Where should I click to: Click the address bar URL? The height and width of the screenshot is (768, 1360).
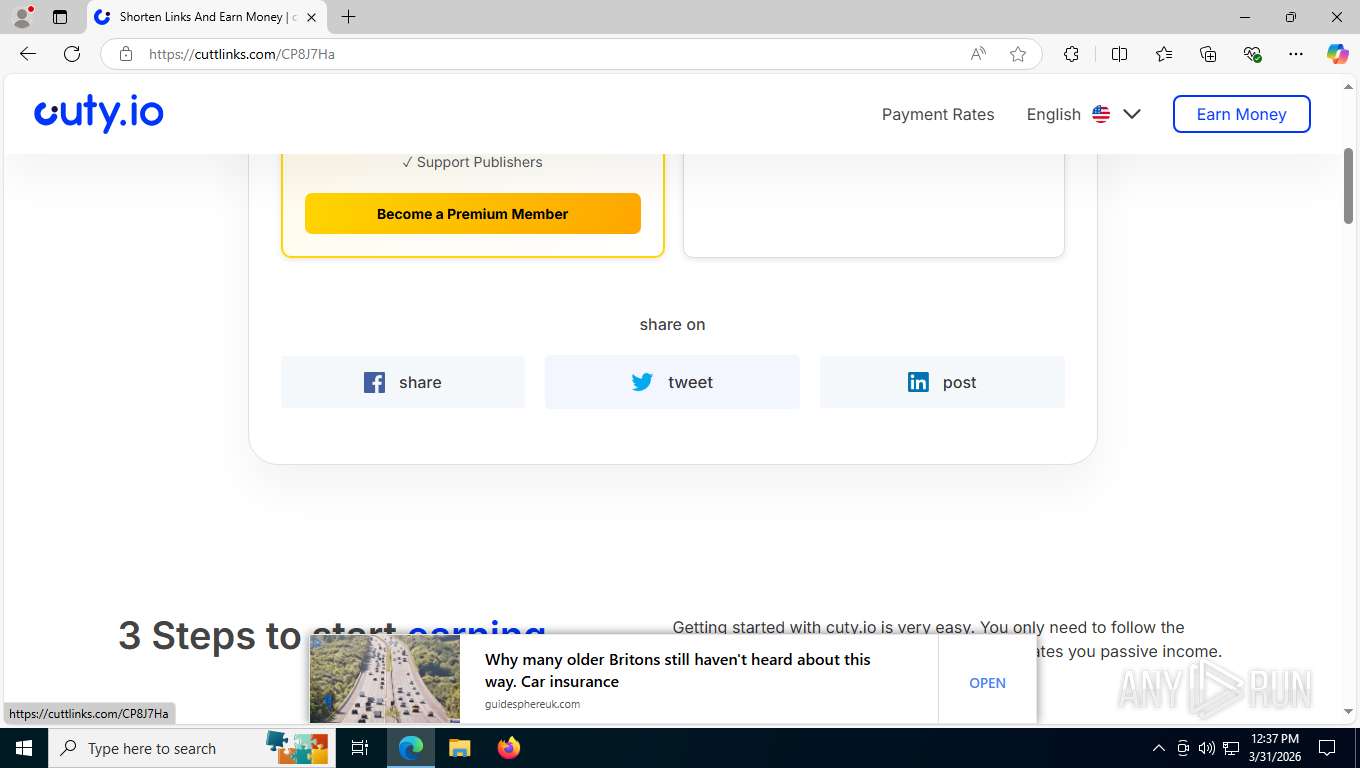click(242, 54)
